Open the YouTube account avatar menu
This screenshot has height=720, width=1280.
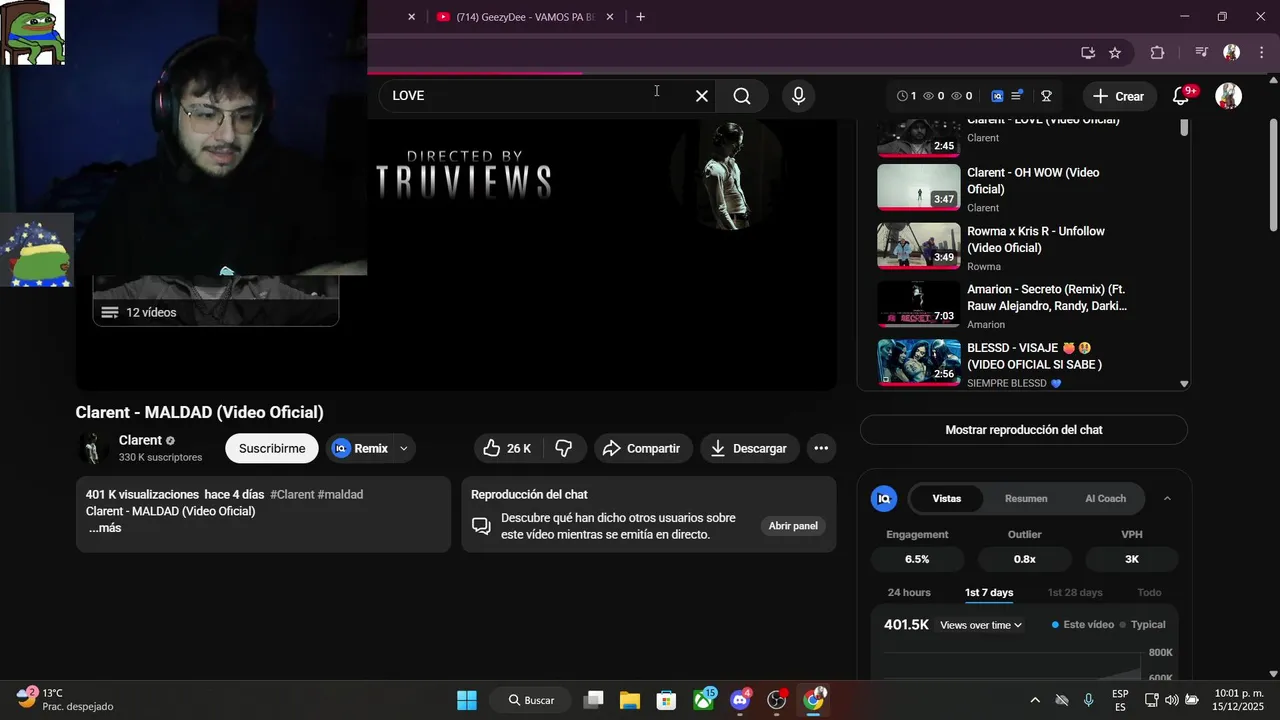tap(1228, 96)
